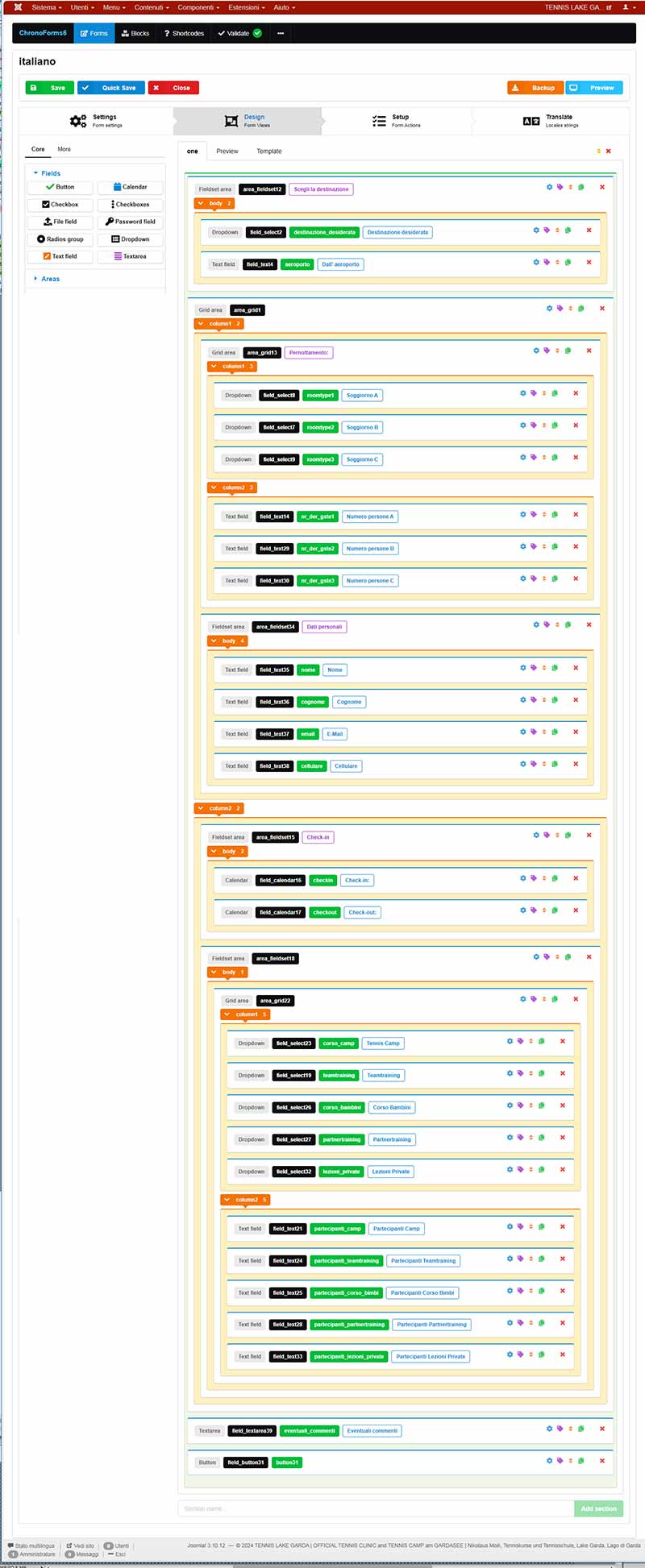The image size is (645, 1568).
Task: Delete the lezioni_private dropdown row
Action: coord(562,1170)
